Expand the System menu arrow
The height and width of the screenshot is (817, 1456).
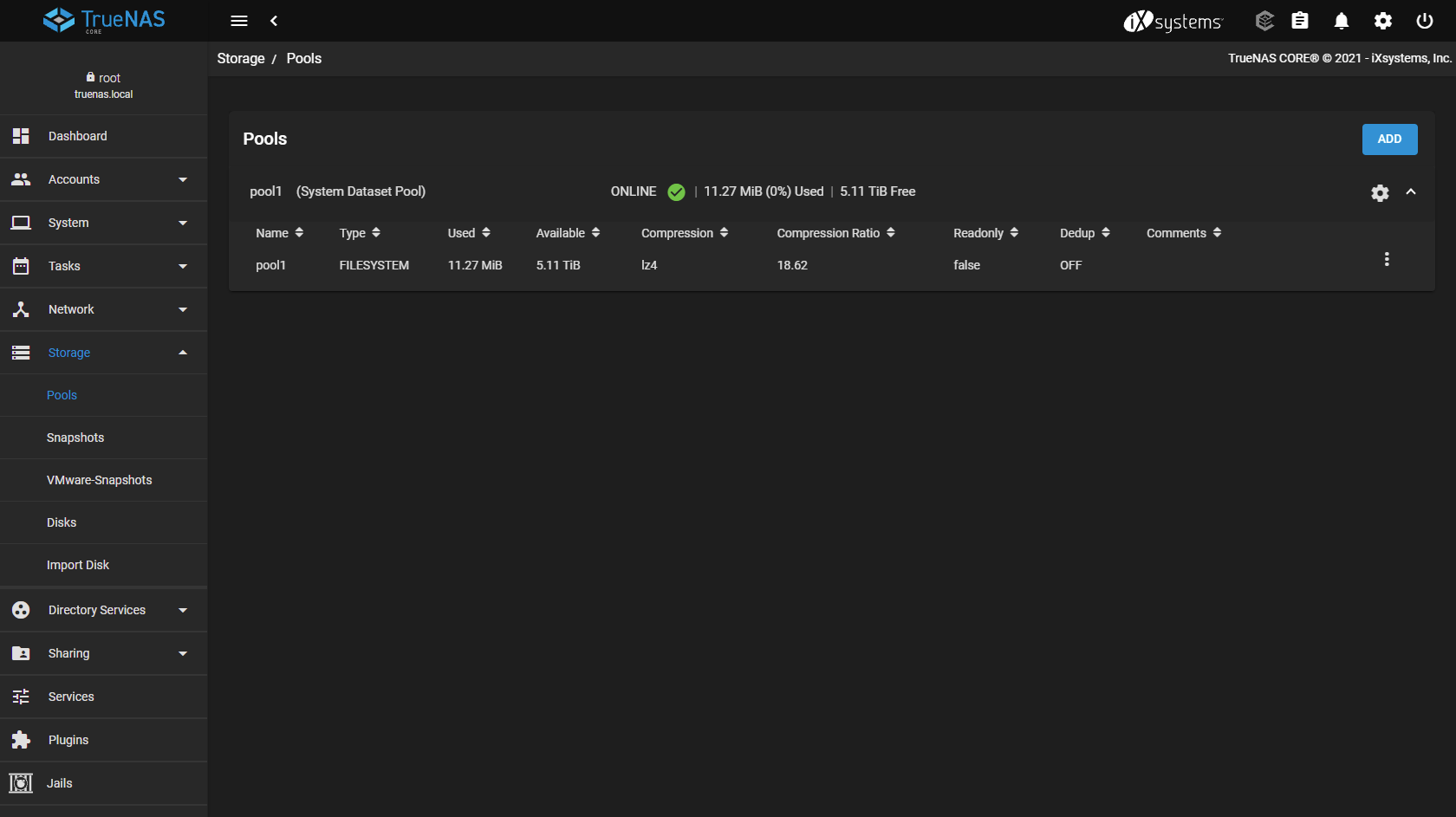[x=183, y=223]
